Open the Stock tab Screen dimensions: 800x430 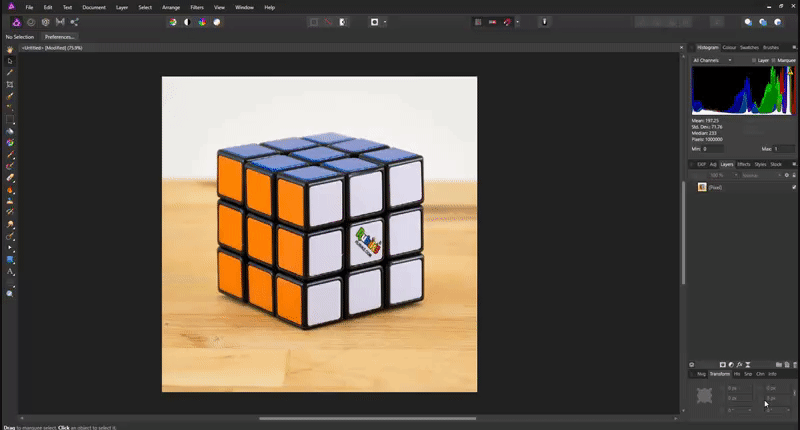pyautogui.click(x=776, y=164)
